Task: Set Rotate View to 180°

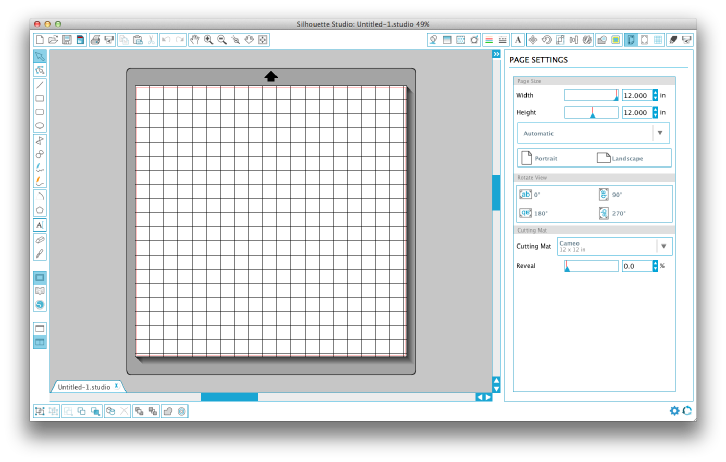Action: [533, 213]
